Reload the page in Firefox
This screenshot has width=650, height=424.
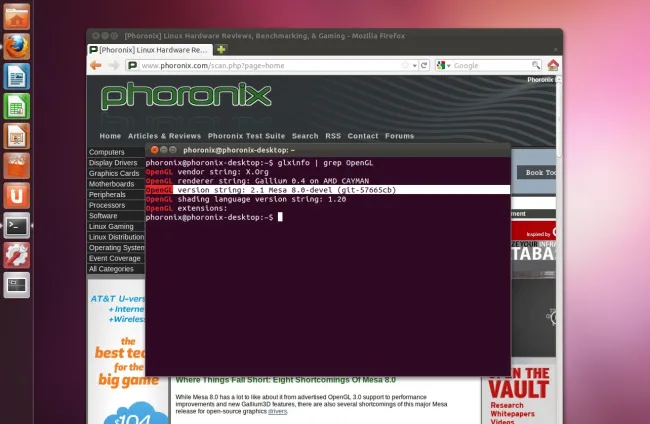[x=424, y=65]
